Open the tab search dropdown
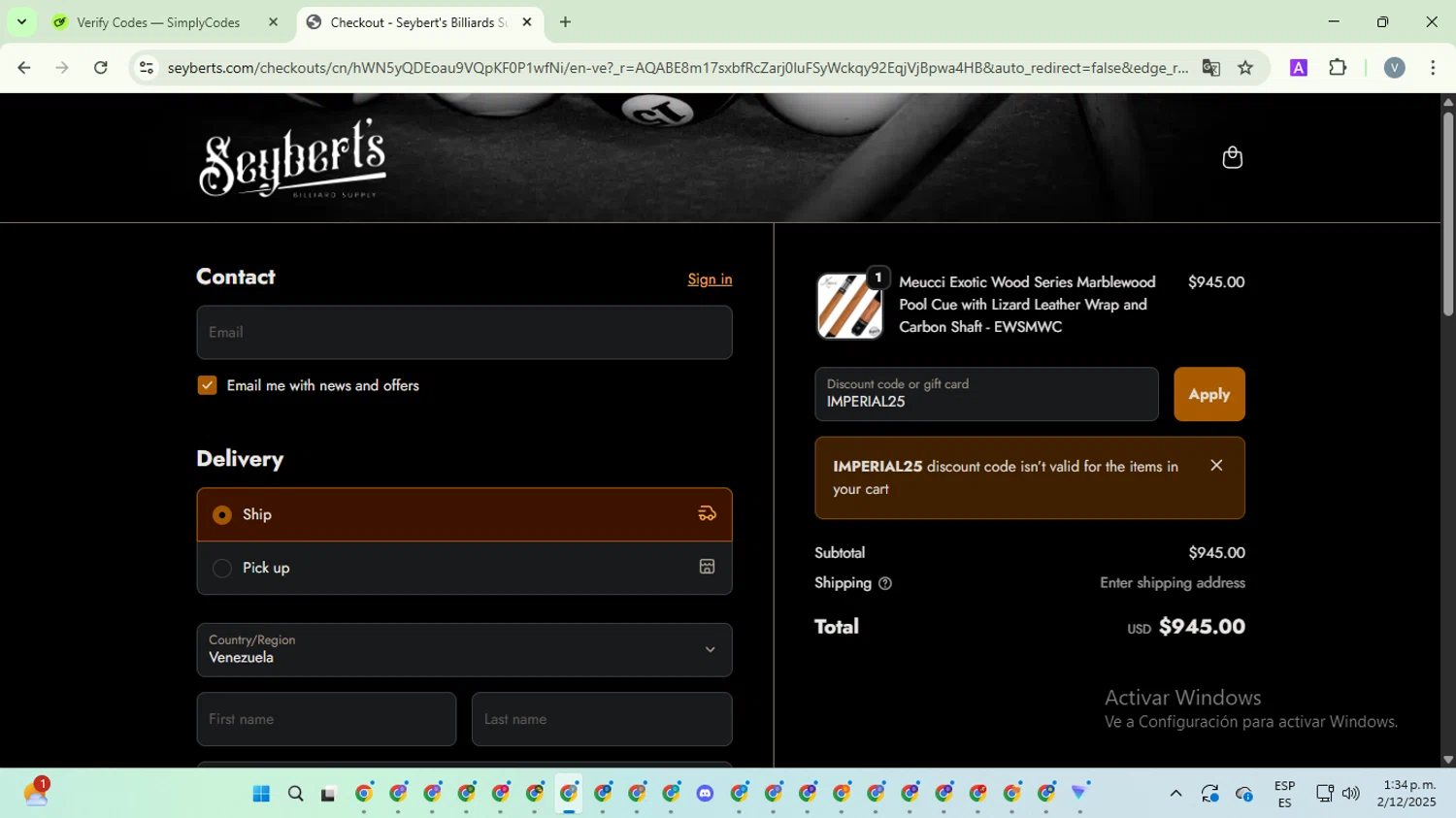The height and width of the screenshot is (818, 1456). click(21, 21)
